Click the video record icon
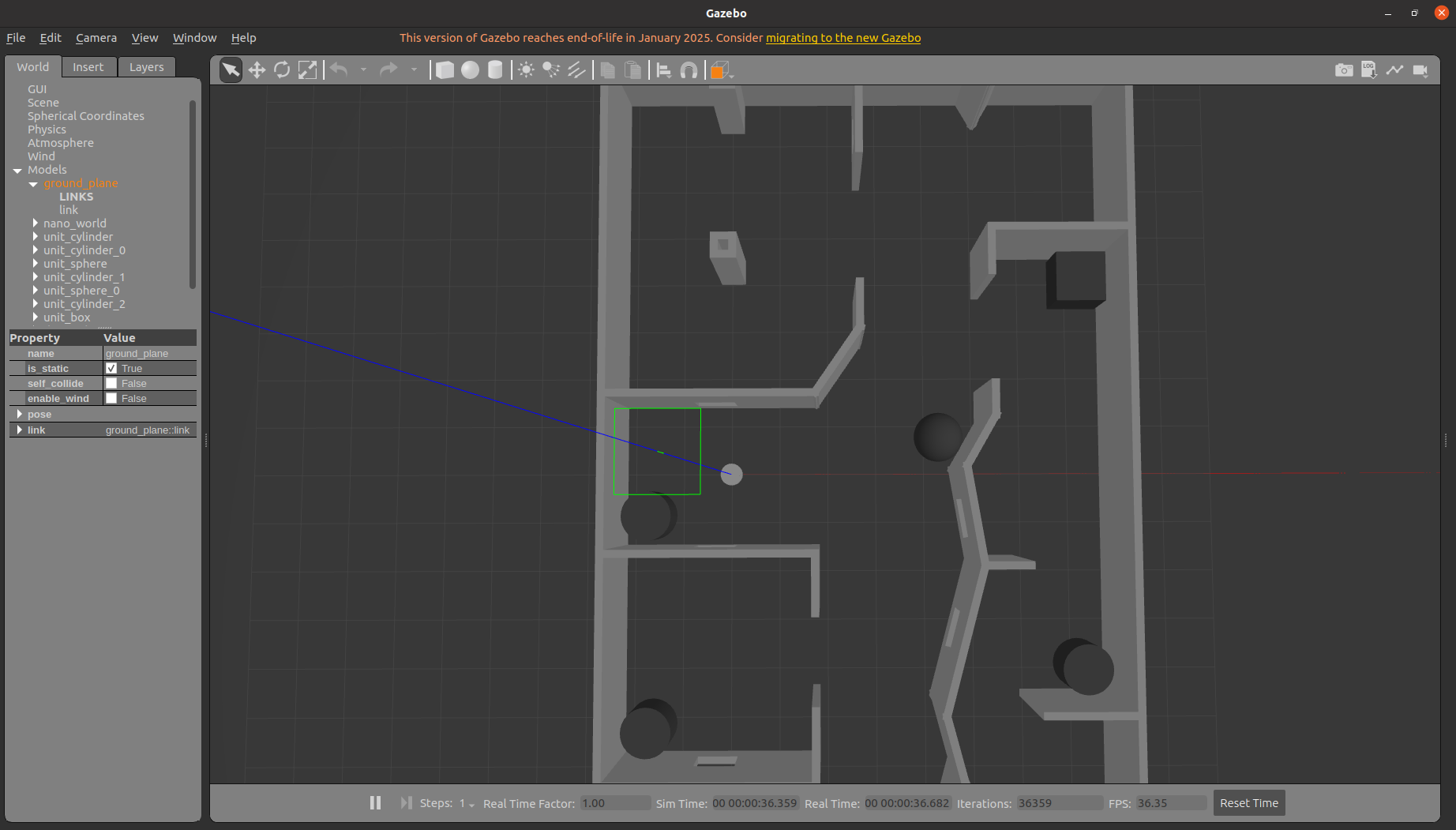Viewport: 1456px width, 830px height. 1420,70
